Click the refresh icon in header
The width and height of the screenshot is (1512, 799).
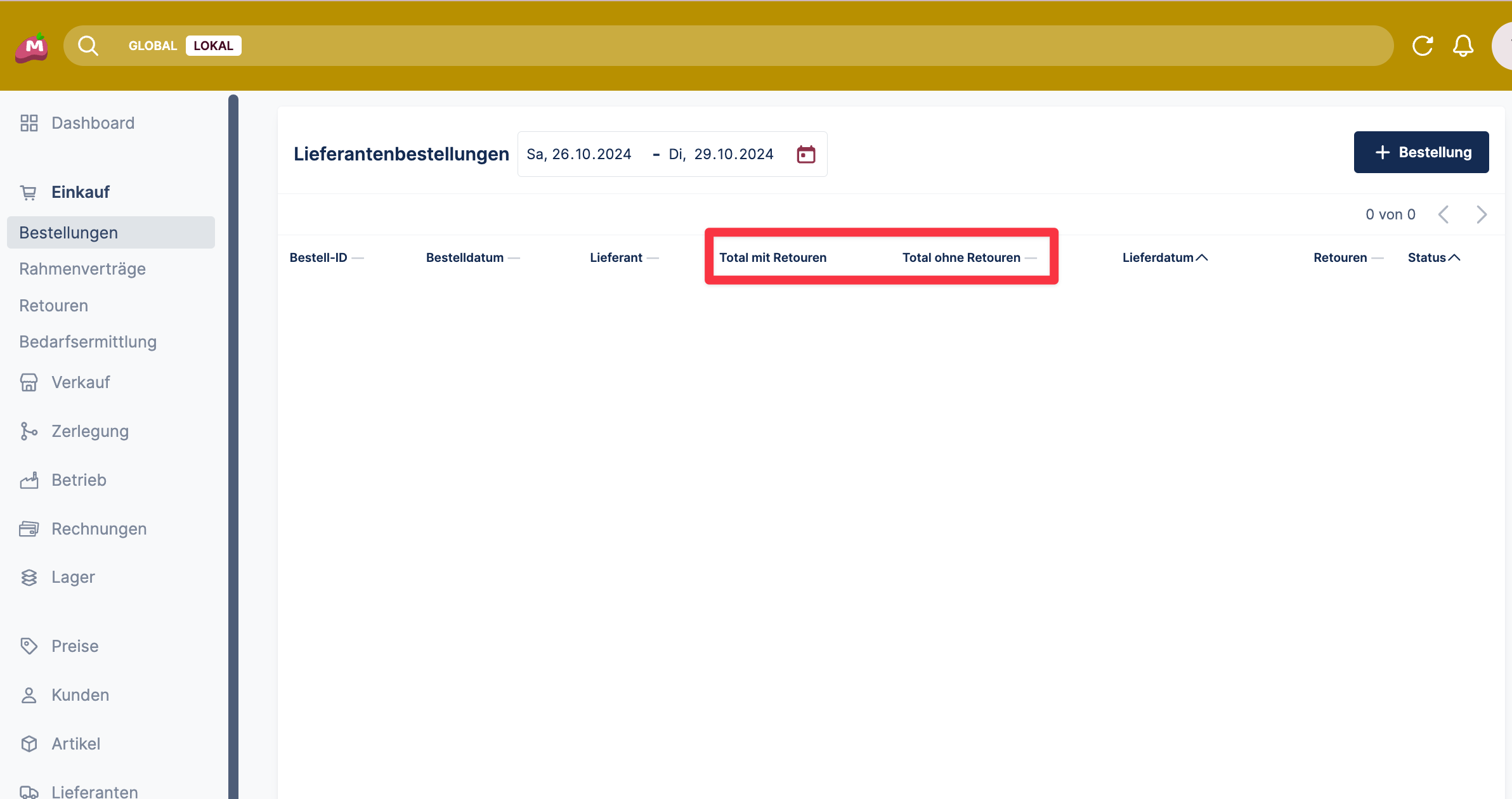(x=1423, y=46)
